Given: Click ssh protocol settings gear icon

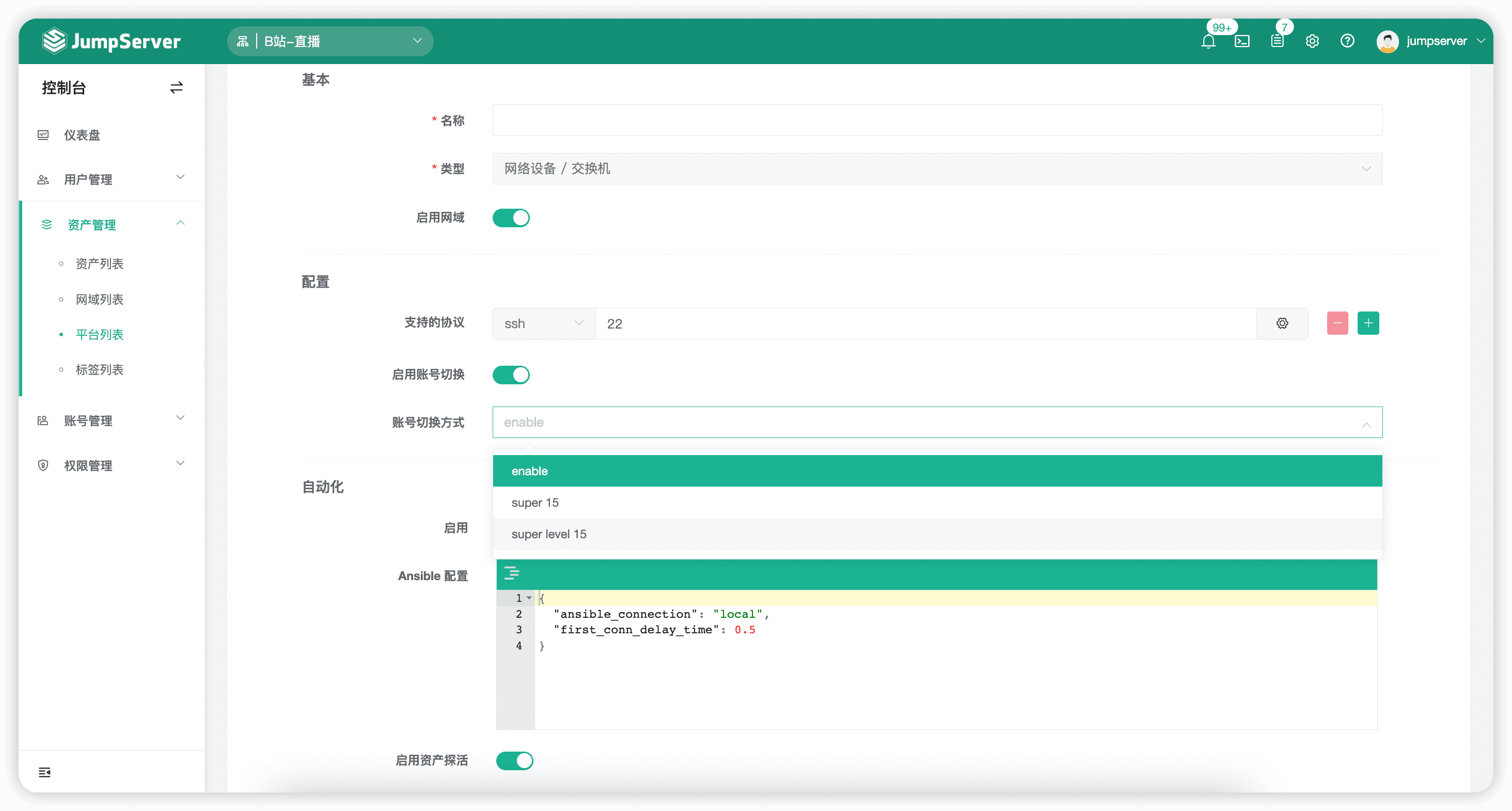Looking at the screenshot, I should [1282, 323].
